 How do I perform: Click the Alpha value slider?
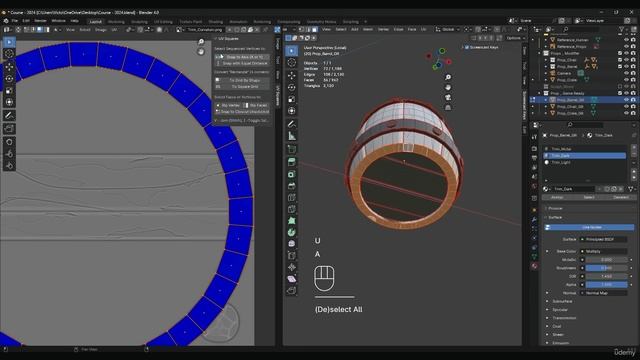click(x=606, y=284)
